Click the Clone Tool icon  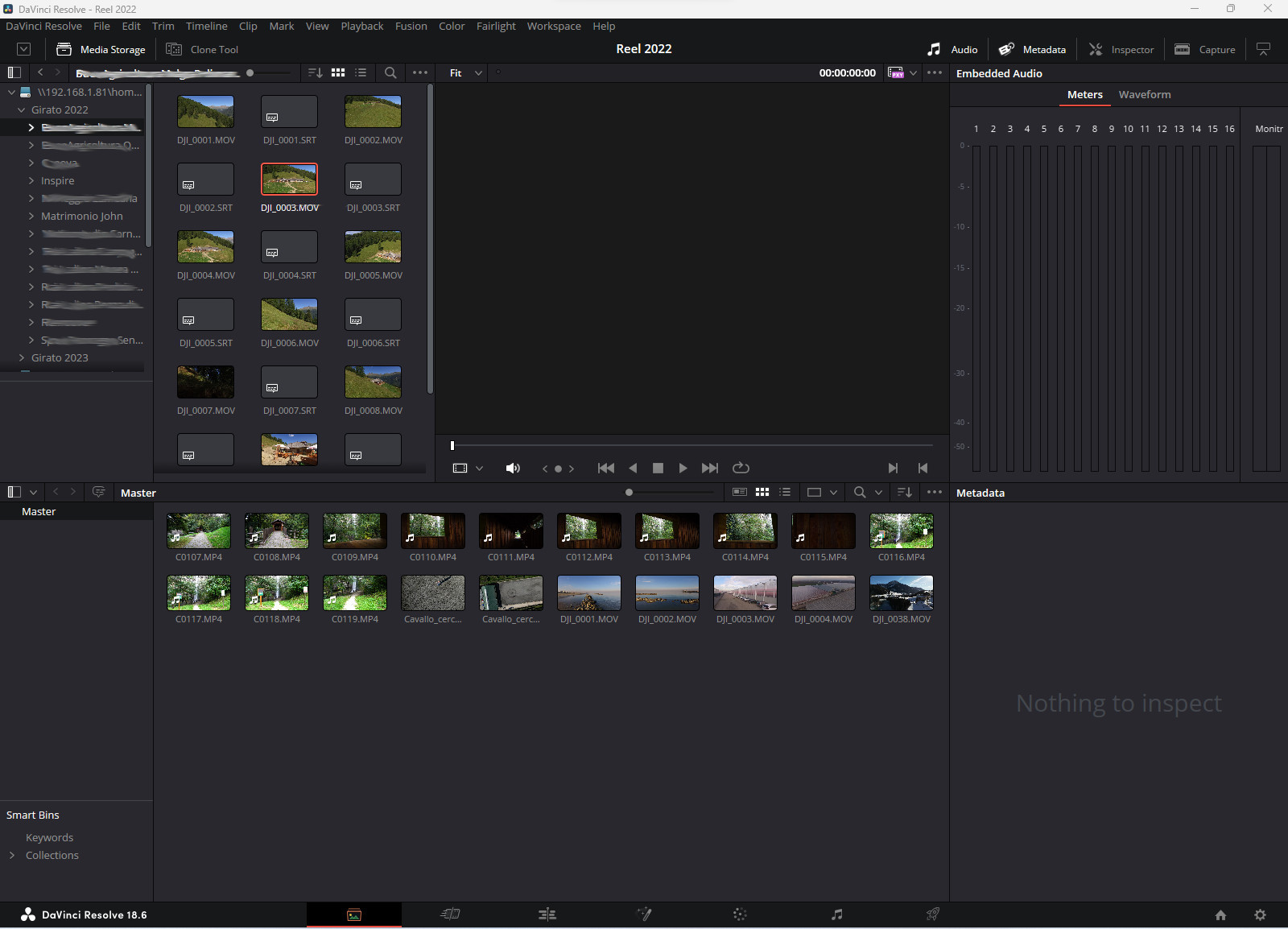(174, 49)
